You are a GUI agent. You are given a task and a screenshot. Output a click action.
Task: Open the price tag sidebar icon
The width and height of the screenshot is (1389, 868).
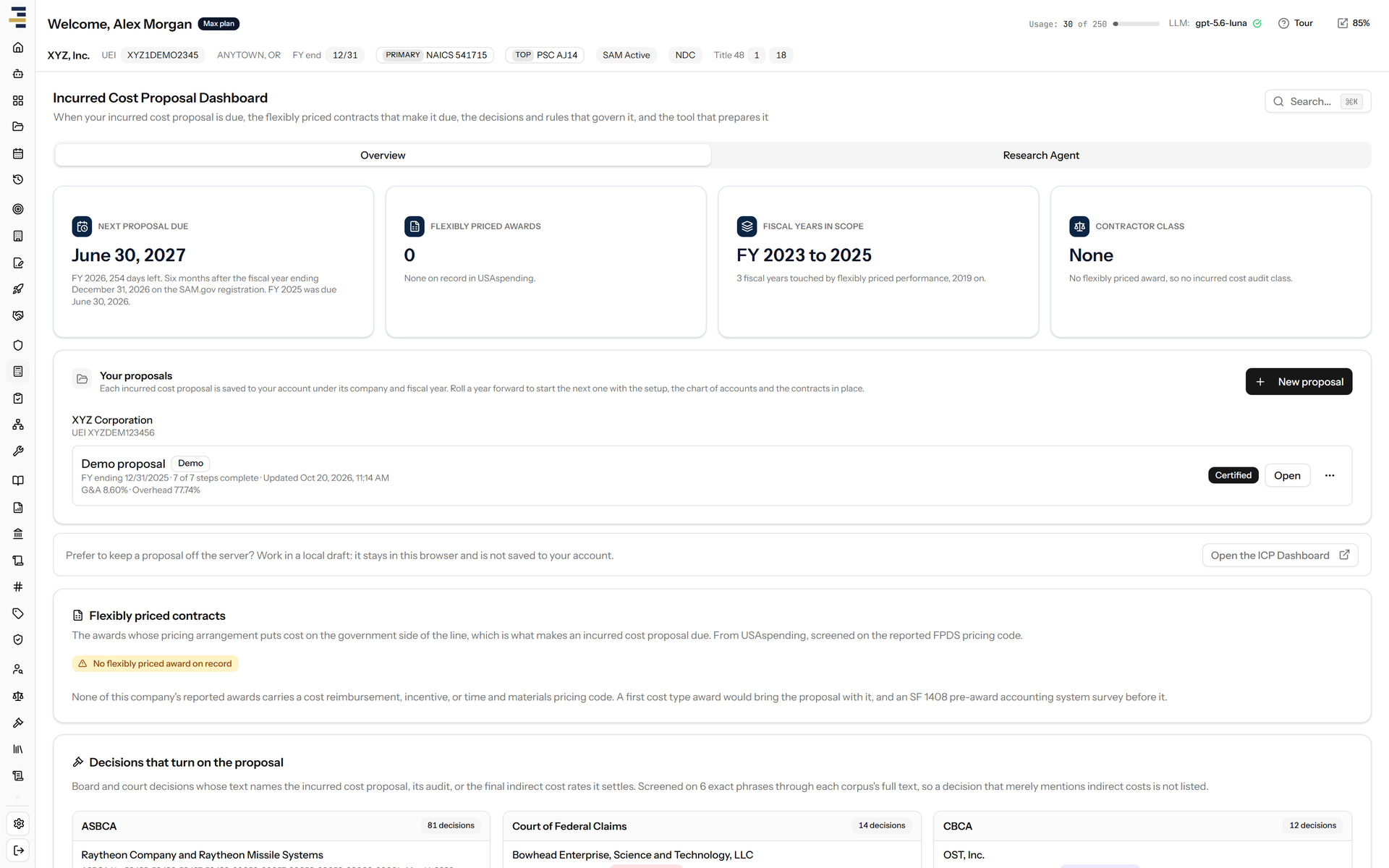click(x=18, y=613)
